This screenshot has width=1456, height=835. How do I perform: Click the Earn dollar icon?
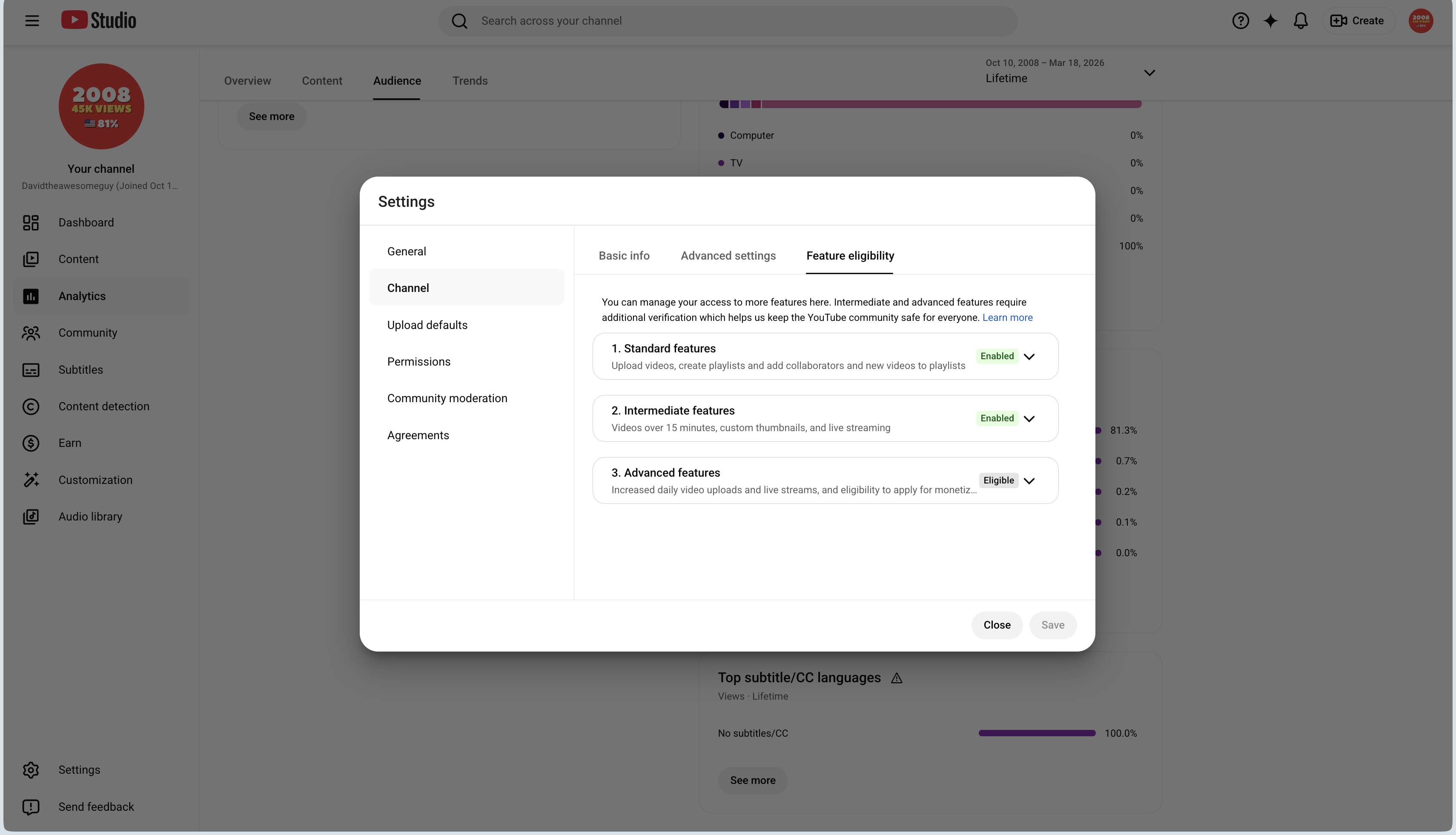pos(31,443)
